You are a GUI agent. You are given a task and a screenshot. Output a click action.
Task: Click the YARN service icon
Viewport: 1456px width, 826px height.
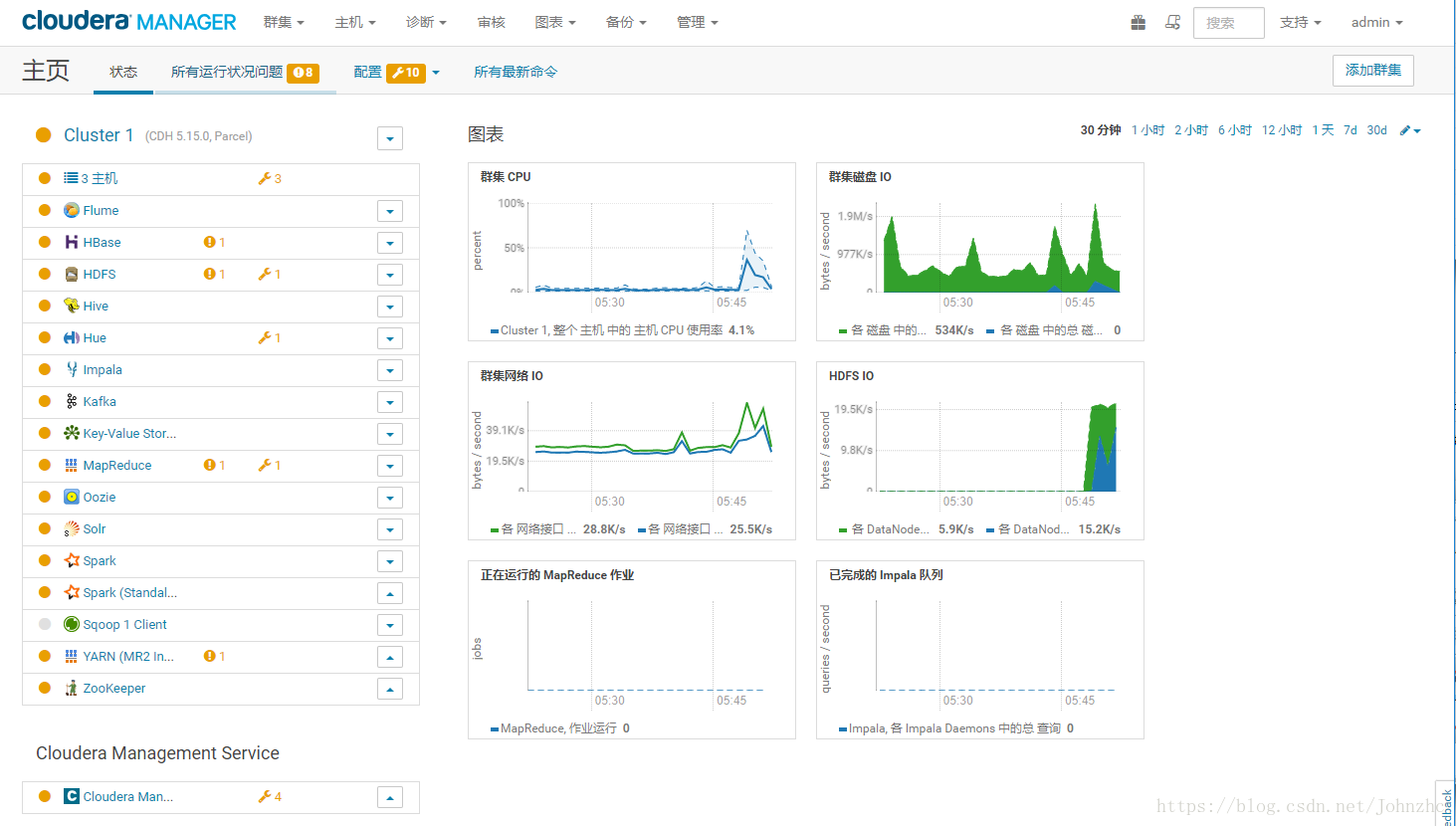pos(72,656)
